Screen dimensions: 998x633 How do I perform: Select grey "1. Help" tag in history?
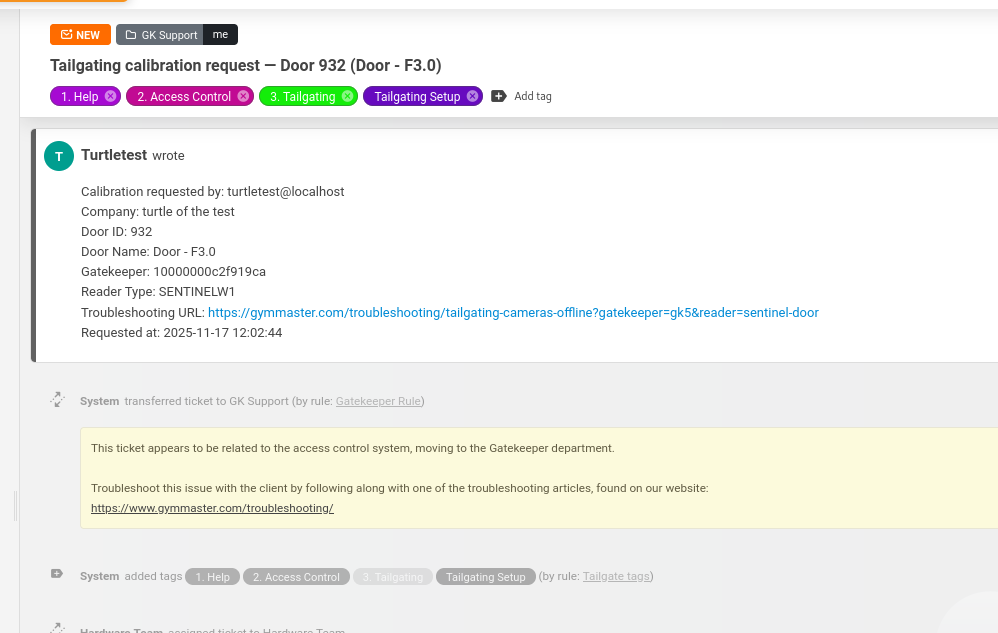[212, 577]
